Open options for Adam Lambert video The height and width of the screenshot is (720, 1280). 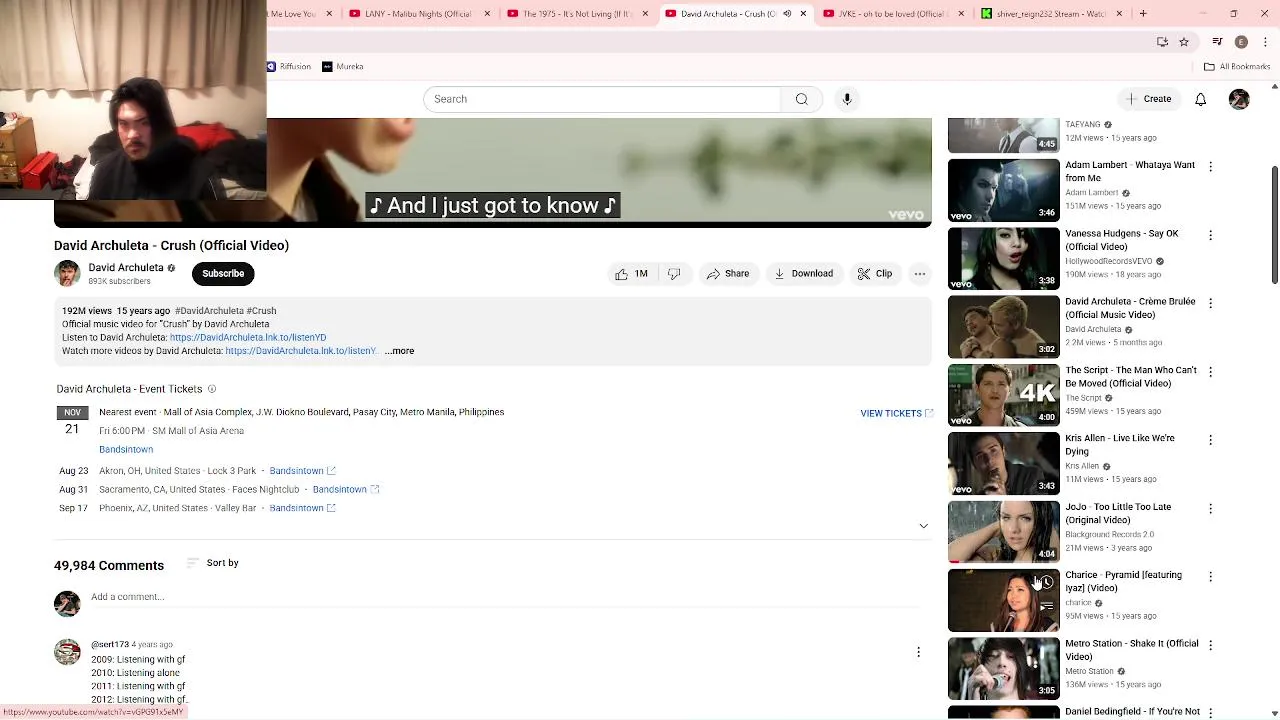click(1210, 166)
